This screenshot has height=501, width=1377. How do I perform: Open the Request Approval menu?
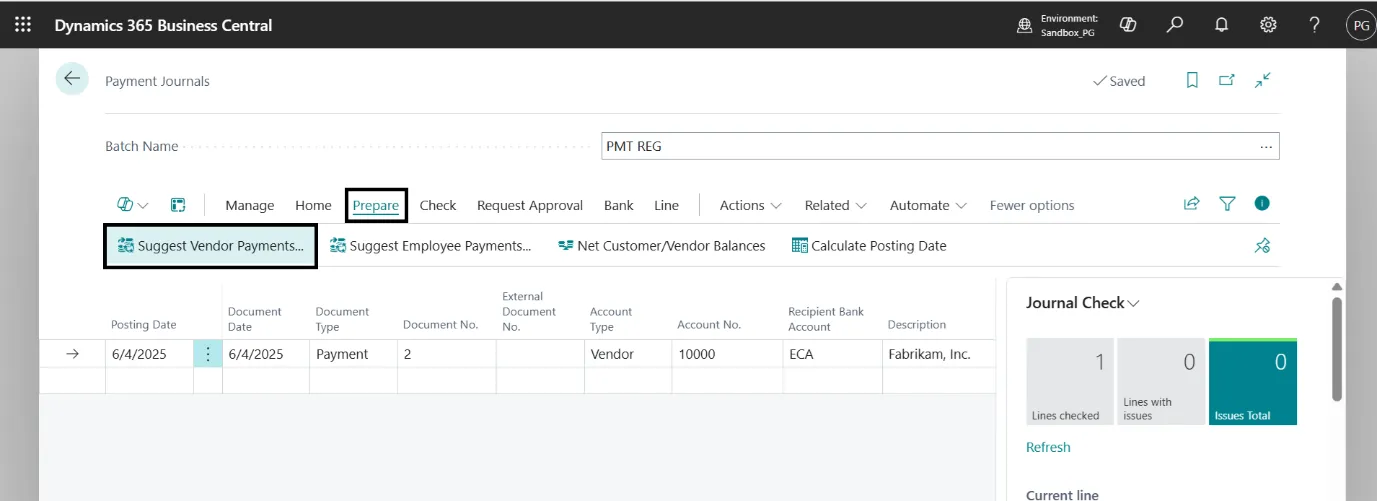pos(529,205)
